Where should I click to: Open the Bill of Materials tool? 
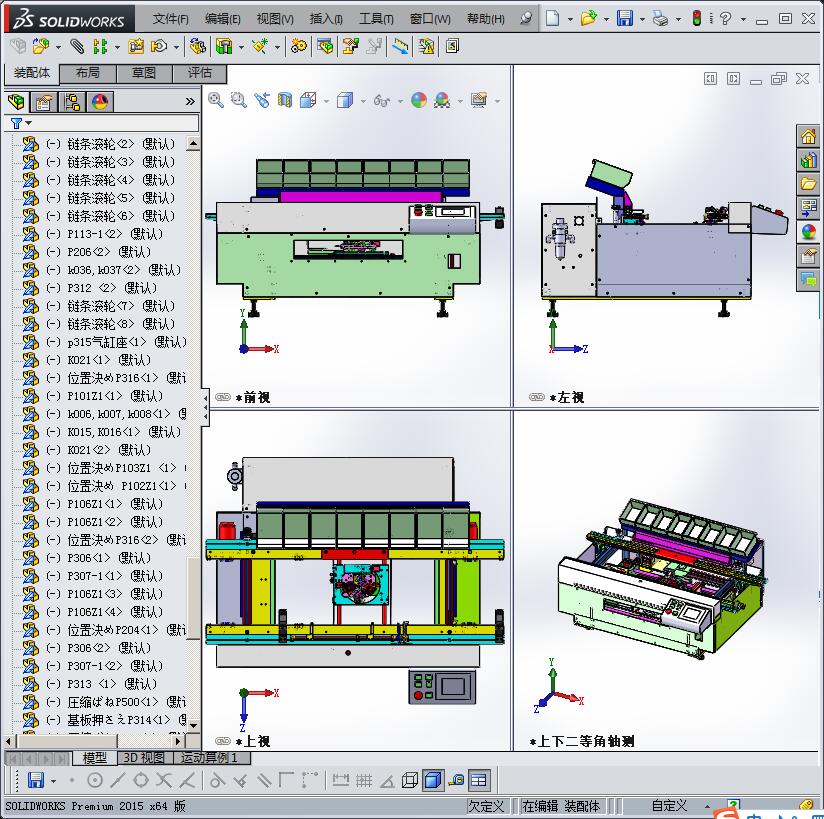[325, 46]
